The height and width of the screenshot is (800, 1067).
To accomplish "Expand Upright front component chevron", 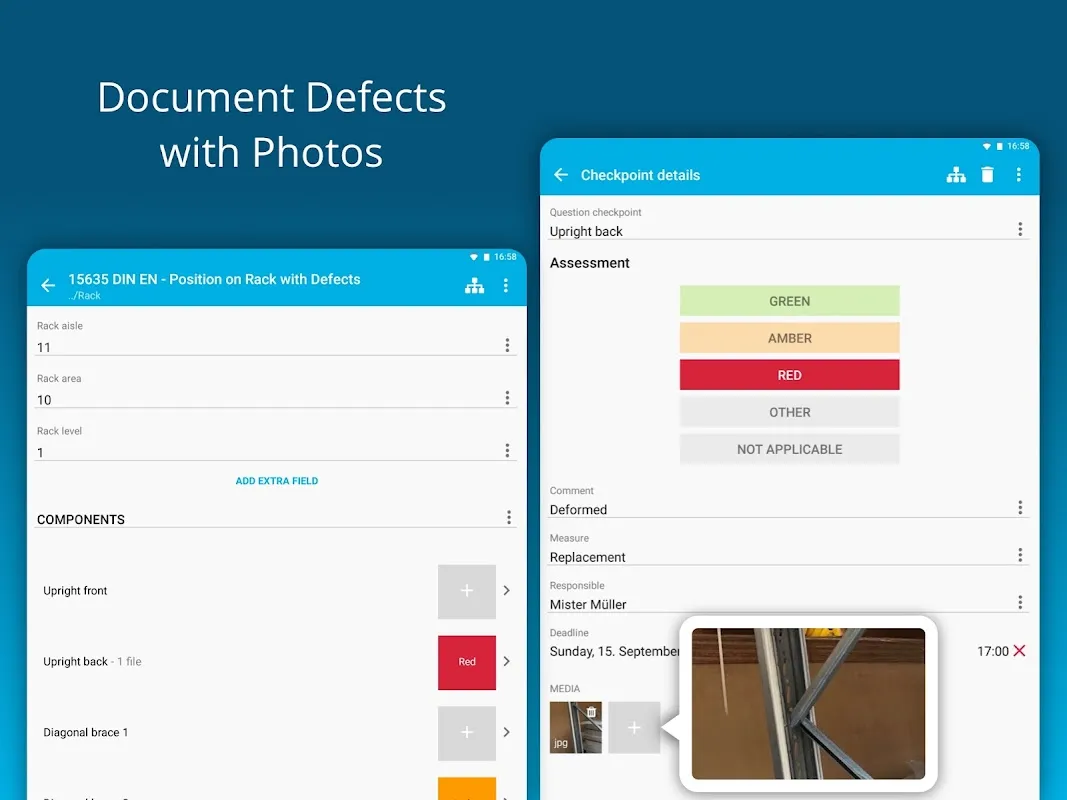I will [x=506, y=590].
